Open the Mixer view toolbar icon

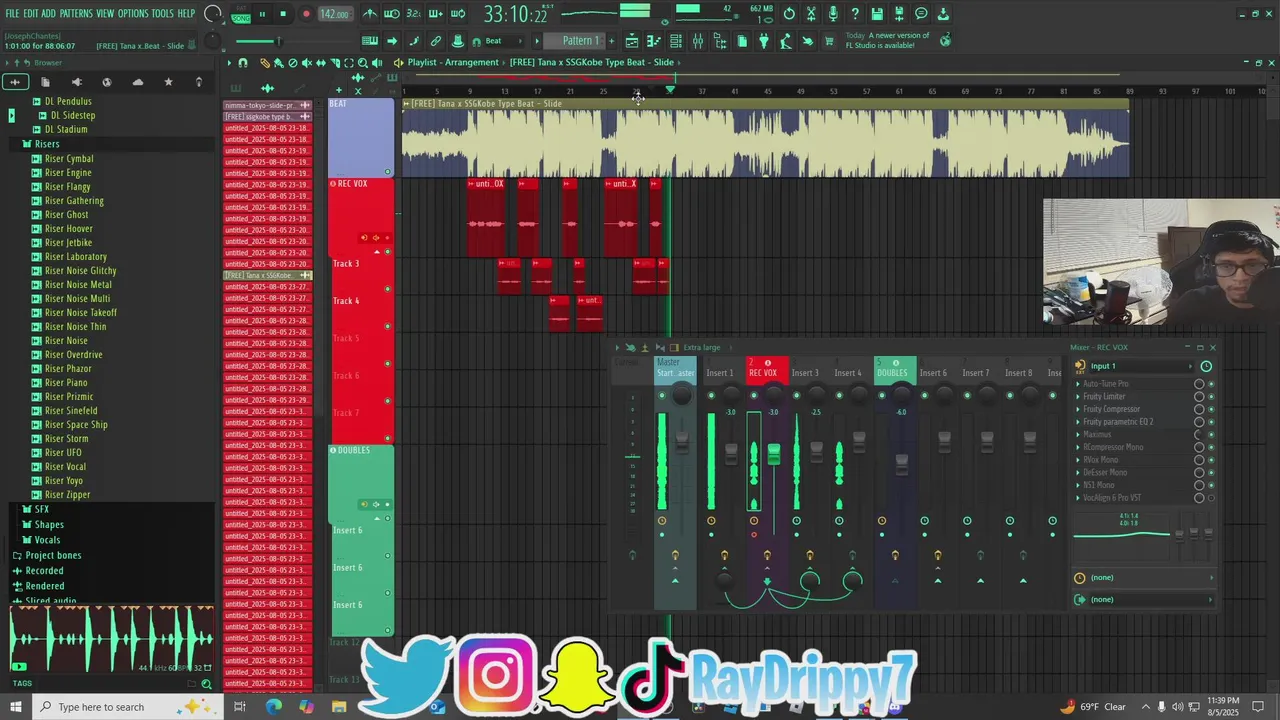(697, 41)
